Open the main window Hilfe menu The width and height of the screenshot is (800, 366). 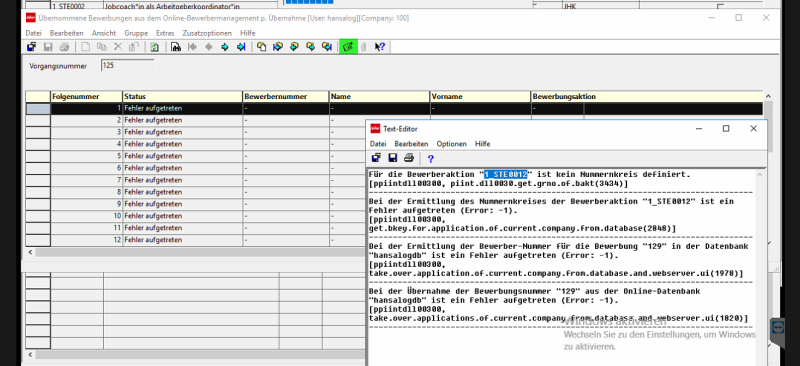(248, 33)
